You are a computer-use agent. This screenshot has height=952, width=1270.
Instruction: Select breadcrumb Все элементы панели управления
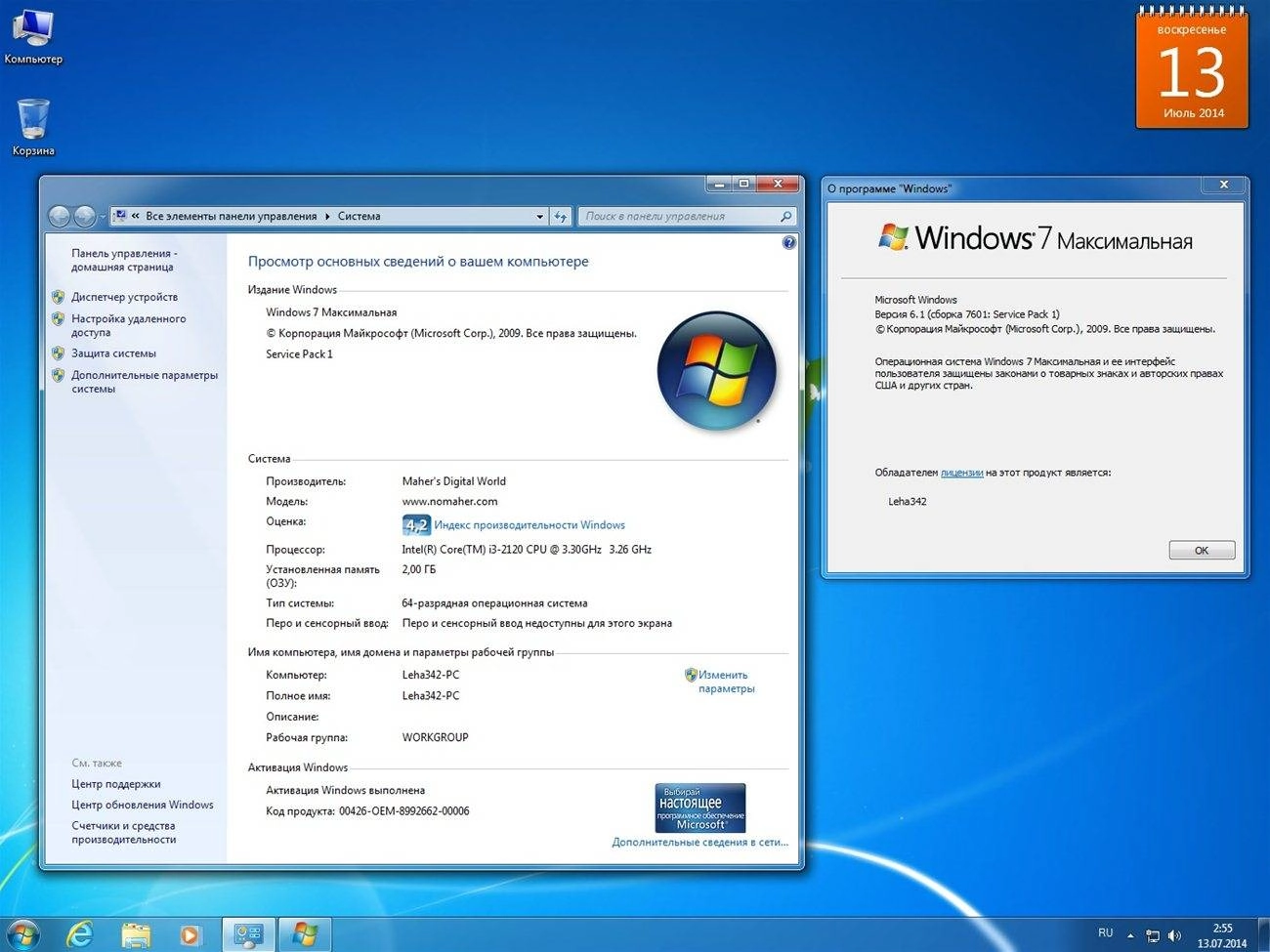[231, 217]
